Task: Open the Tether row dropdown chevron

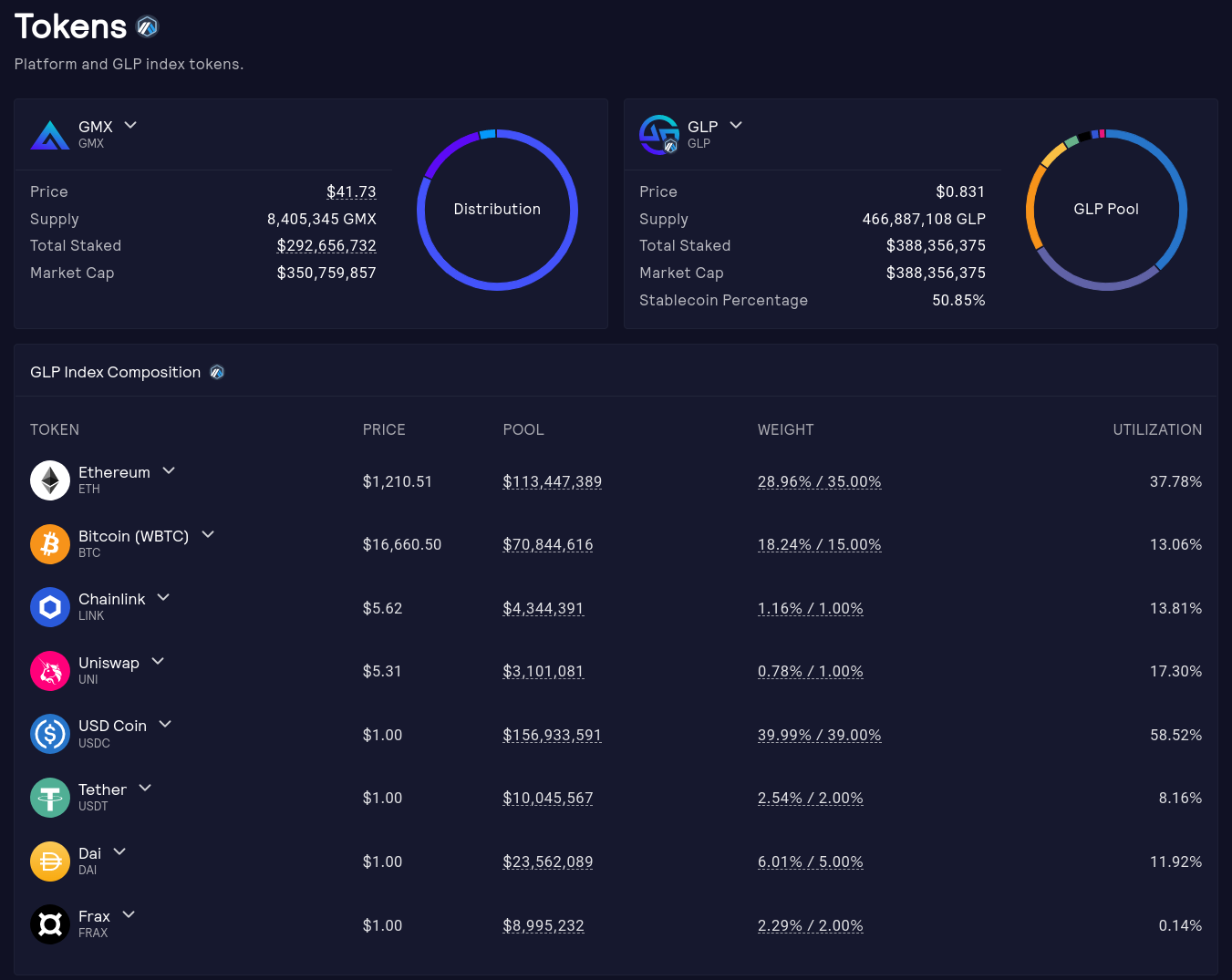Action: point(145,788)
